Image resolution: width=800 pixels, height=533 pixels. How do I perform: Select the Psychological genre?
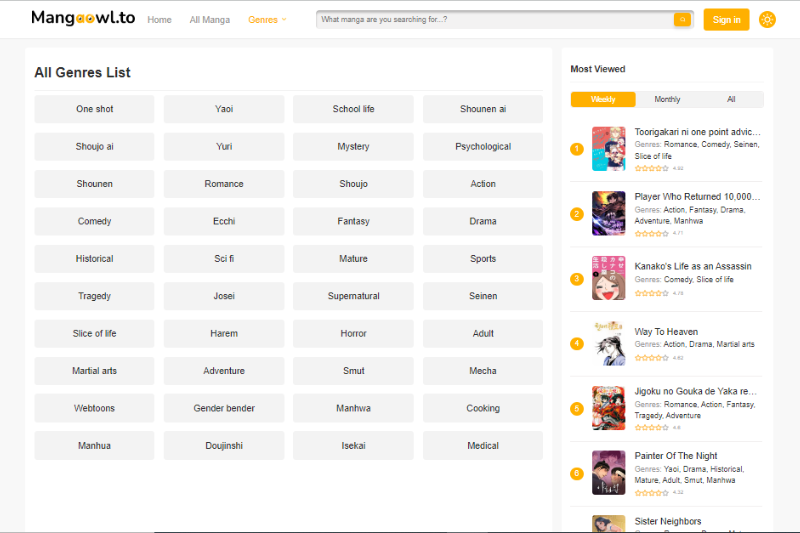(483, 146)
